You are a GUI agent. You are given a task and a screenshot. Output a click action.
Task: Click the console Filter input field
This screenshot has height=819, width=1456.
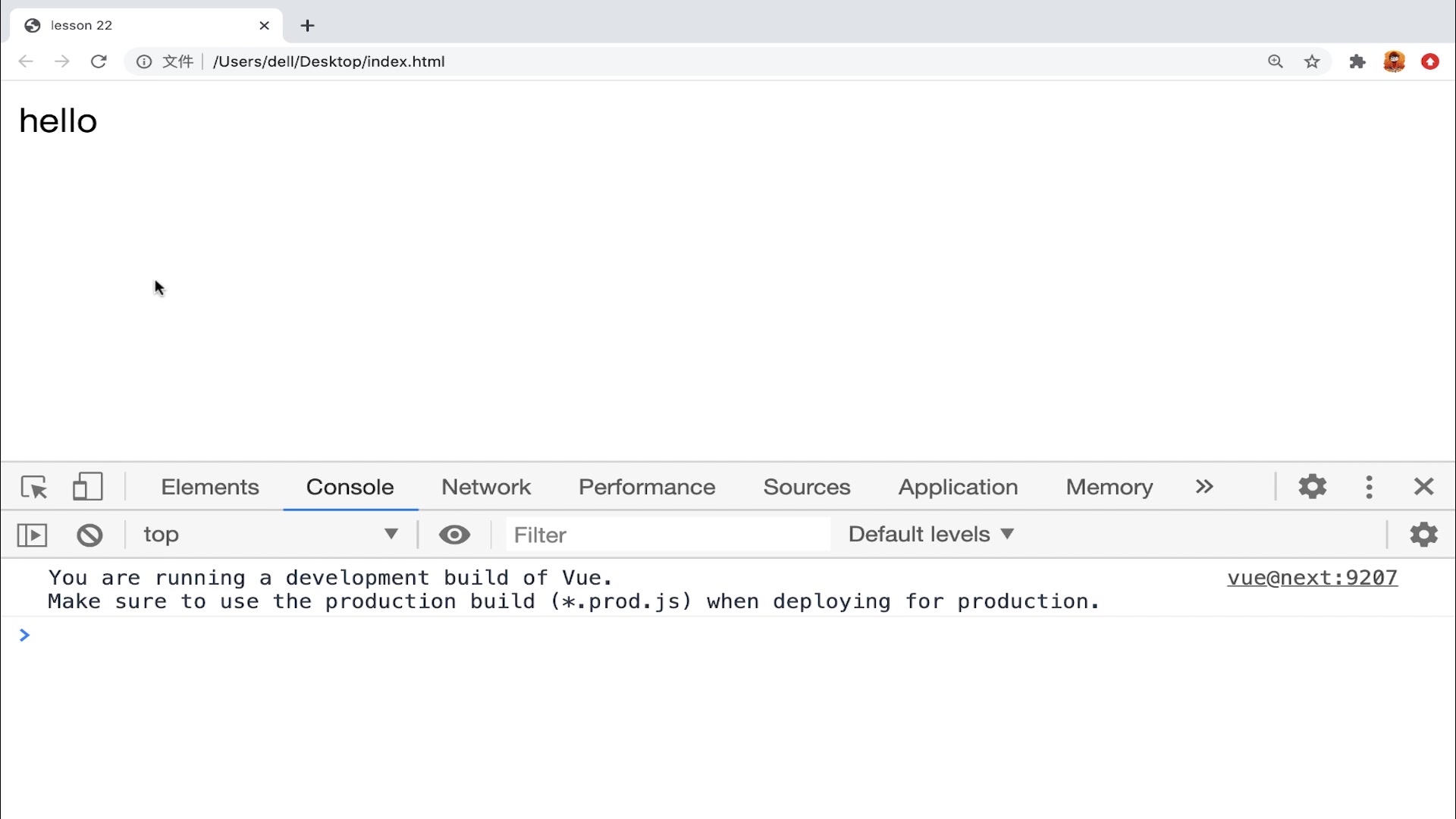tap(667, 535)
